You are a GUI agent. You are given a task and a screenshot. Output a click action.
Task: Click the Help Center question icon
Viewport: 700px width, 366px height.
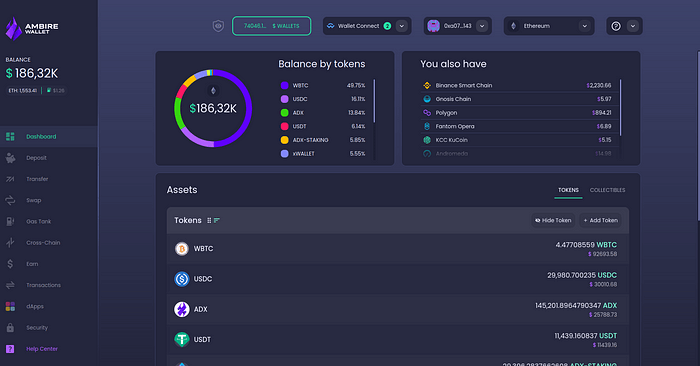(10, 349)
